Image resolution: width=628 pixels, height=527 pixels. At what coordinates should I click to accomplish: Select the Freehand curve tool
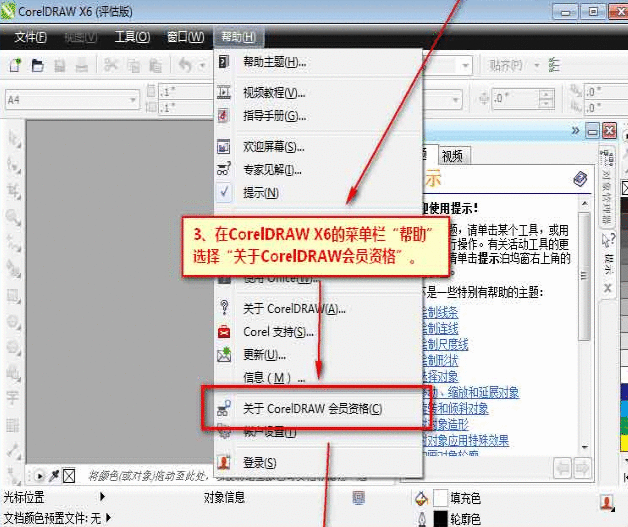click(14, 243)
